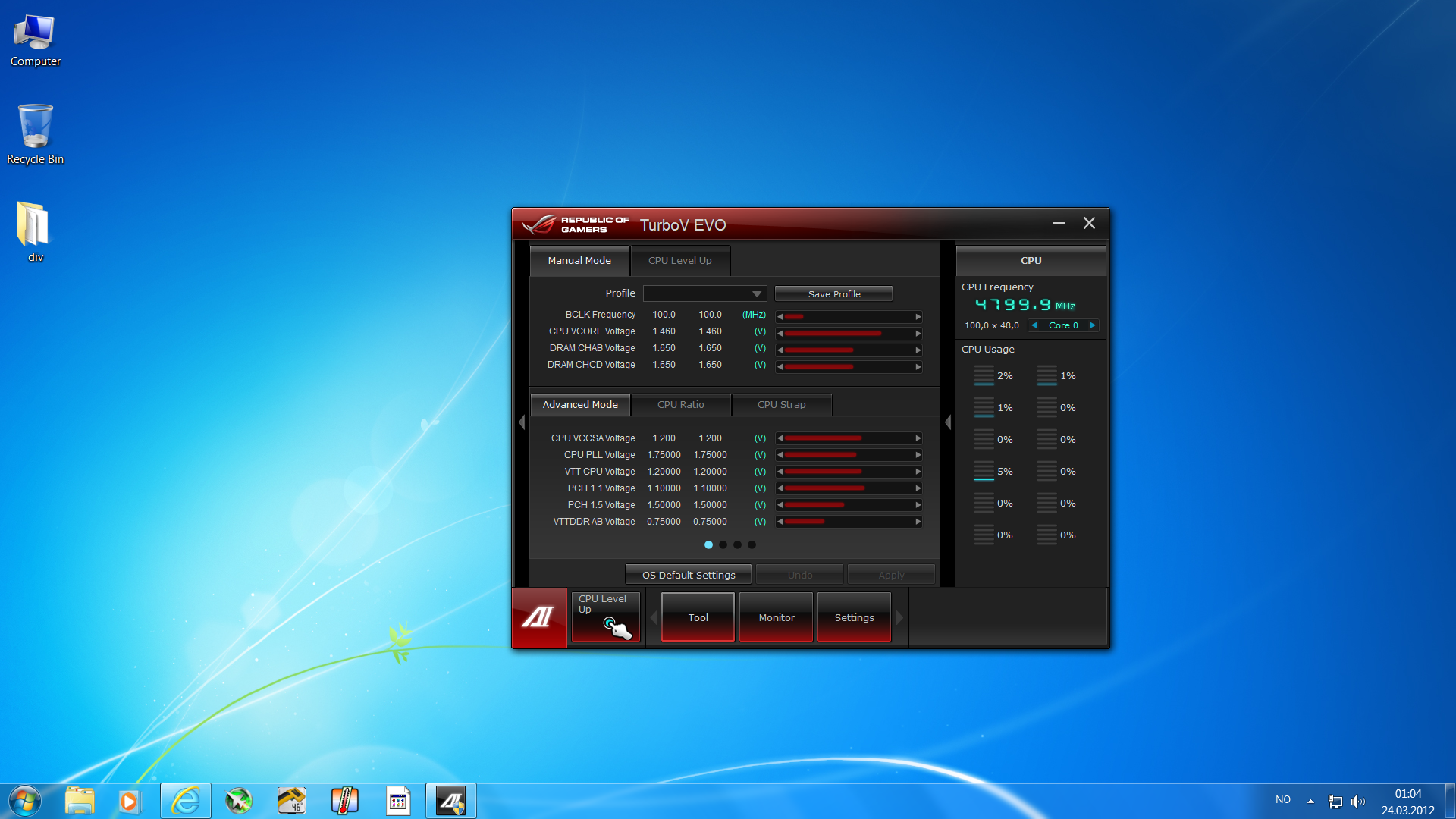Click the BCLK Frequency target value 100.0

pyautogui.click(x=710, y=315)
